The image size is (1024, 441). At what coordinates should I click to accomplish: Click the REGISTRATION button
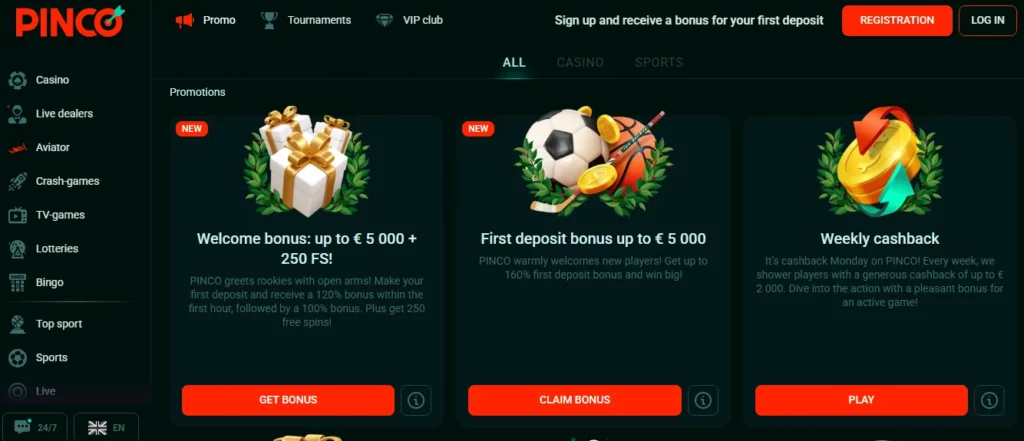(897, 20)
